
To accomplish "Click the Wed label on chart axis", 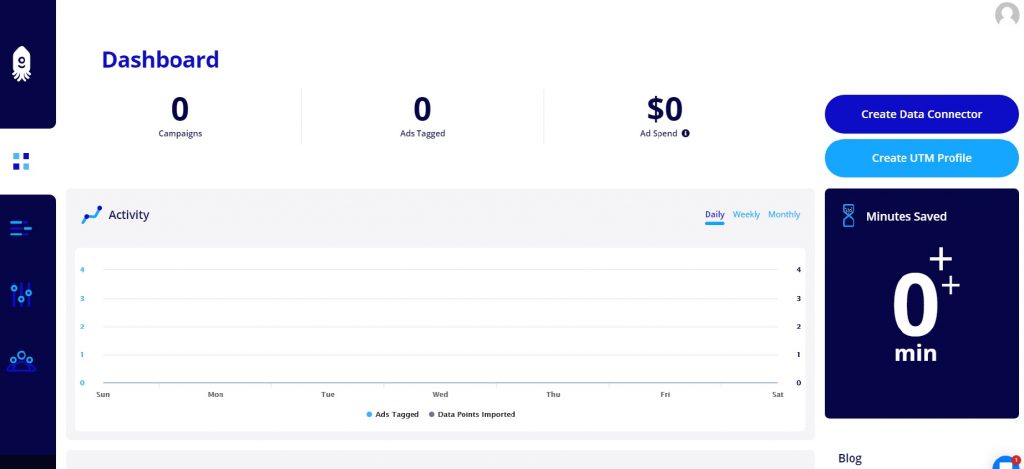I will coord(440,395).
